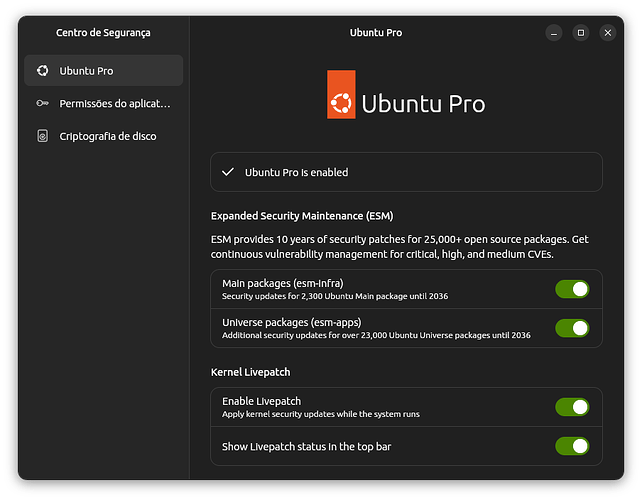Toggle Main packages (esm-infra) switch
Viewport: 642px width, 500px height.
coord(572,289)
